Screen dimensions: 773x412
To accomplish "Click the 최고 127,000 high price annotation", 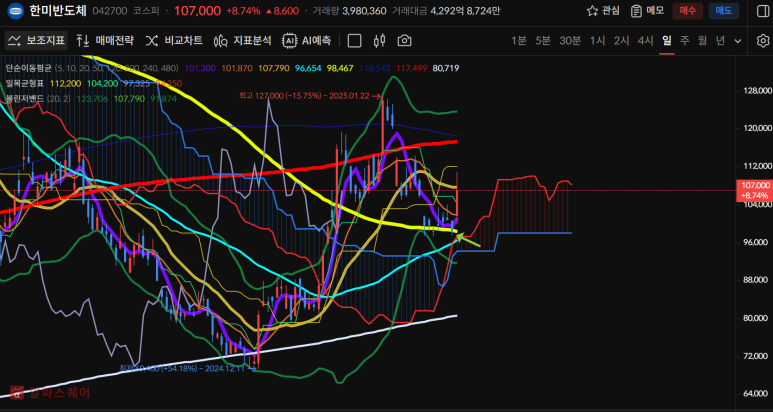I will pyautogui.click(x=310, y=97).
